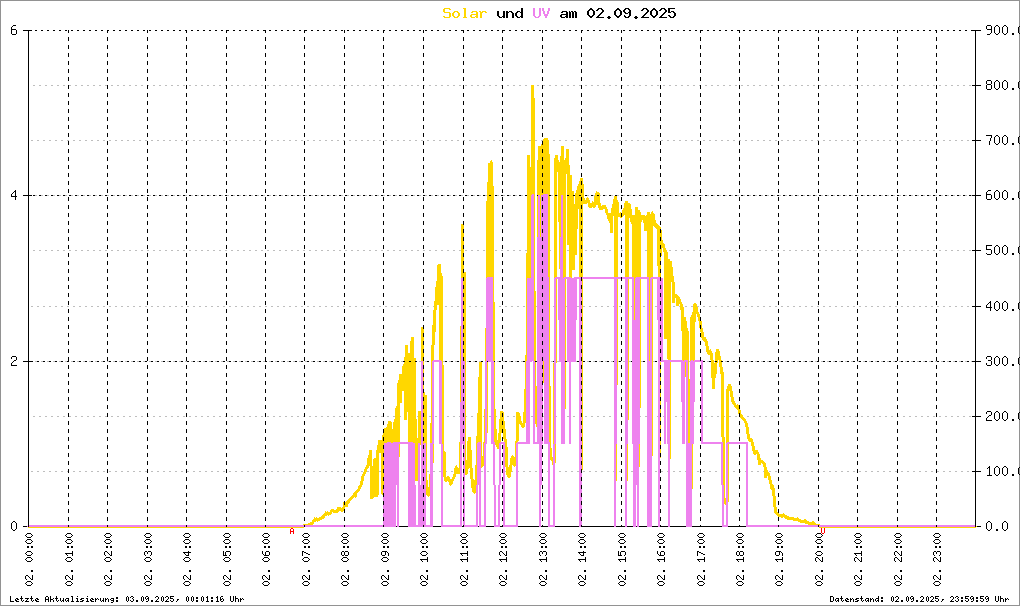Click right axis solar value "100.0"
1020x606 pixels.
[x=1001, y=471]
